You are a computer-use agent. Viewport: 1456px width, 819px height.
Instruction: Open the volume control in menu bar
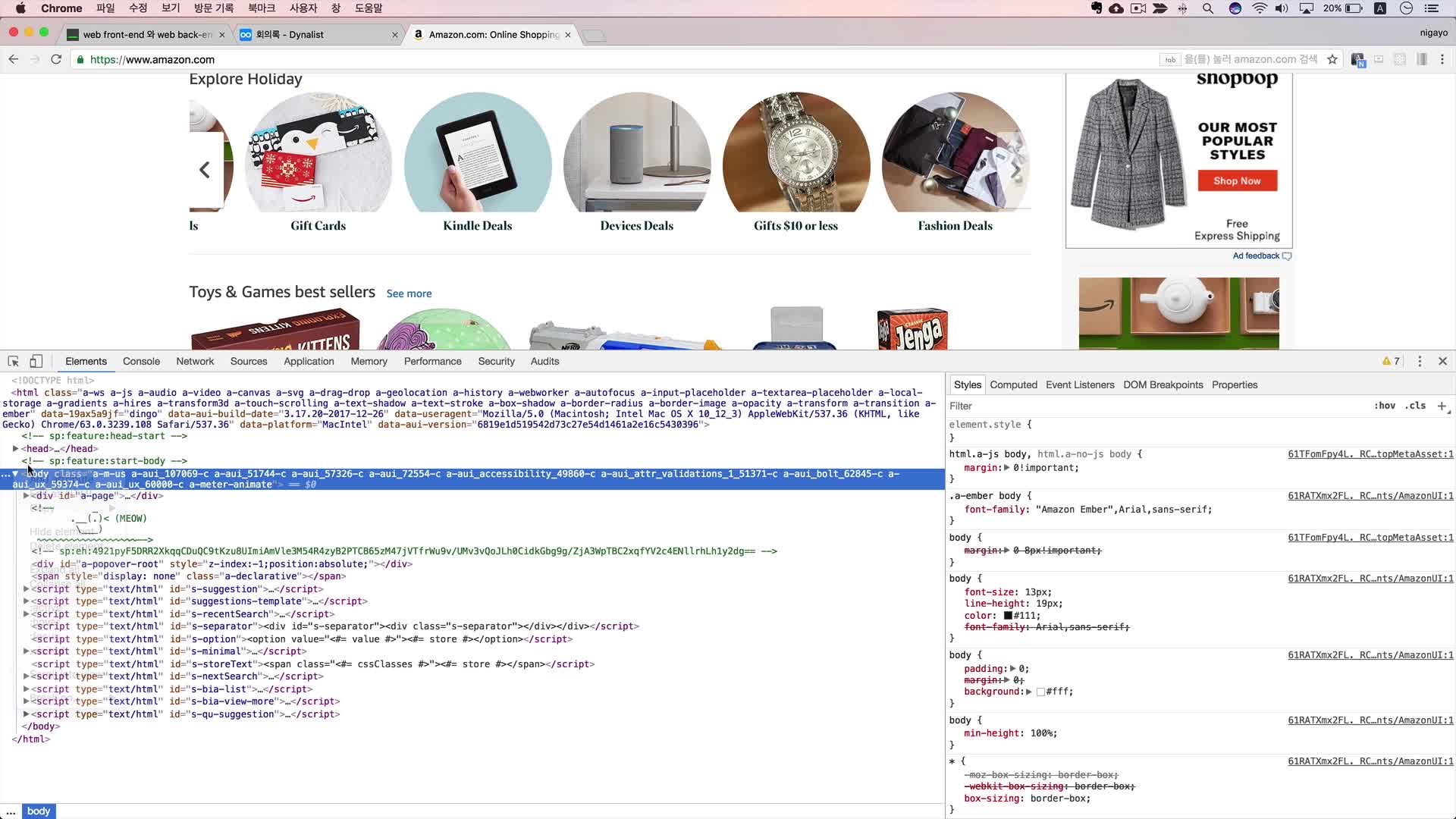pyautogui.click(x=1282, y=8)
